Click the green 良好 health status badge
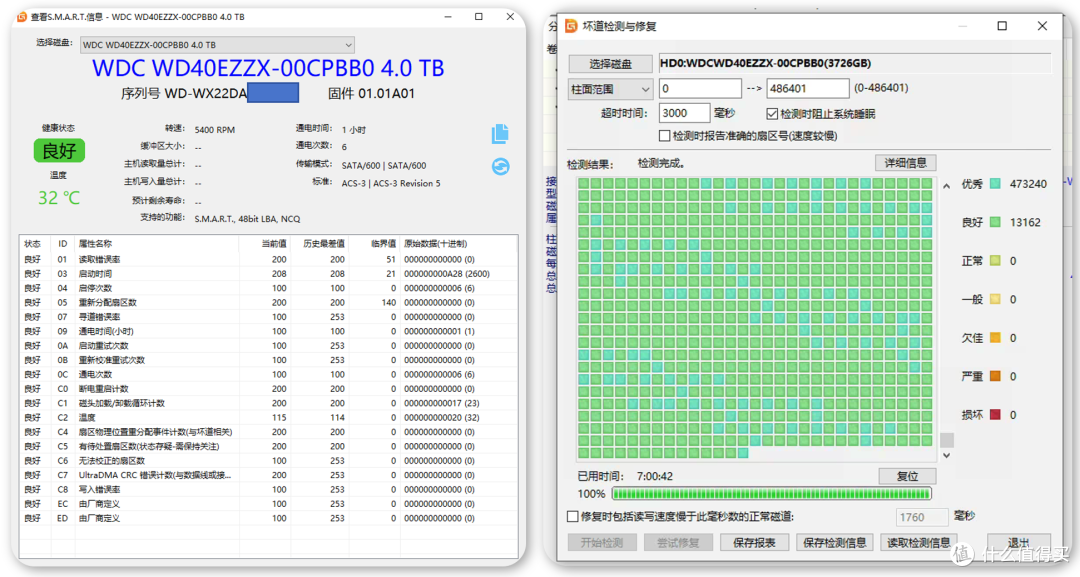The width and height of the screenshot is (1080, 577). [x=59, y=151]
